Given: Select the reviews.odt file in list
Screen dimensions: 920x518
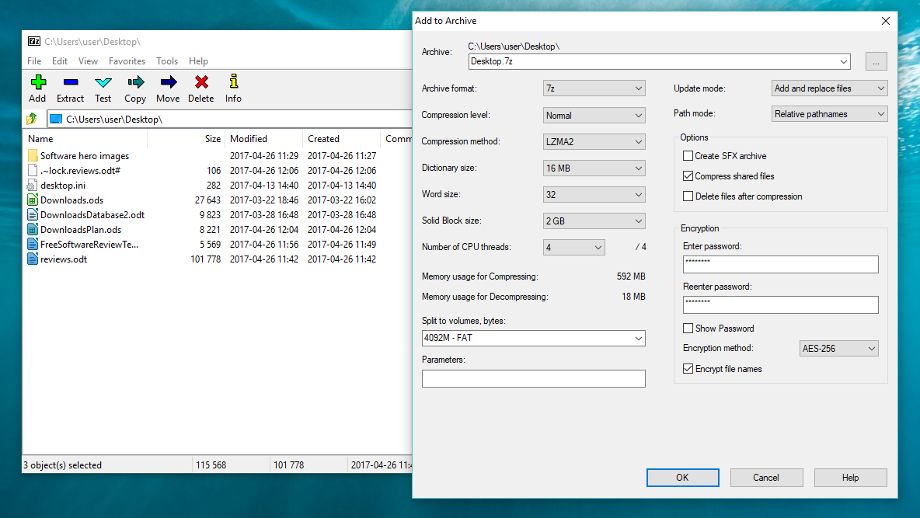Looking at the screenshot, I should (x=63, y=259).
